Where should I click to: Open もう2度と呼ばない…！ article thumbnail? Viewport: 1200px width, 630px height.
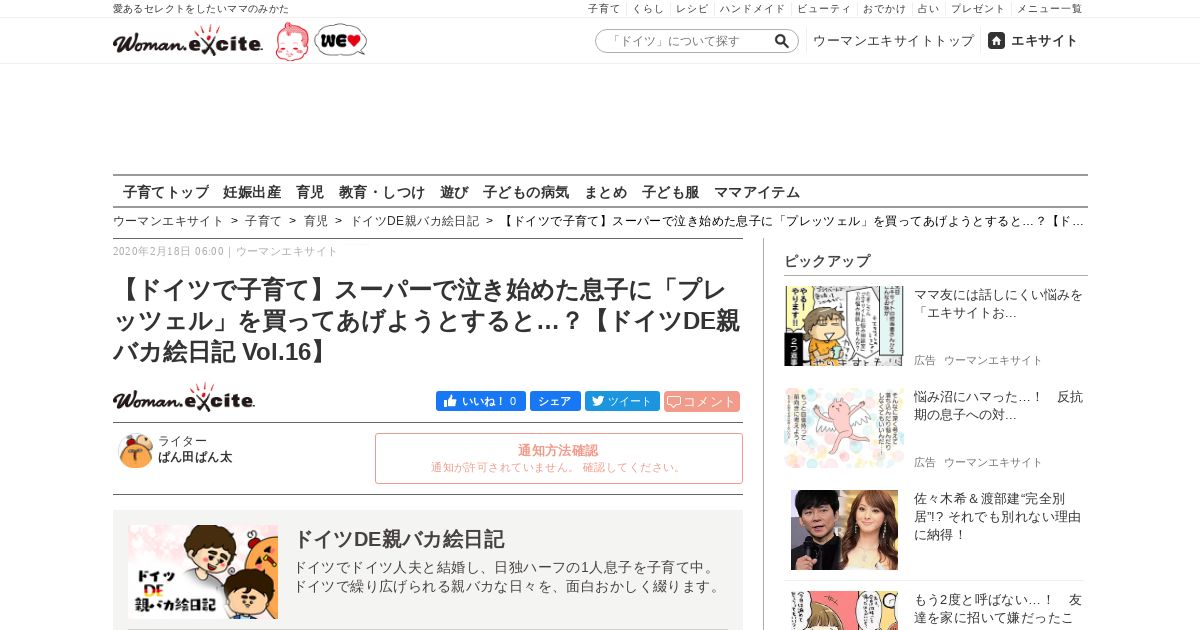tap(844, 610)
